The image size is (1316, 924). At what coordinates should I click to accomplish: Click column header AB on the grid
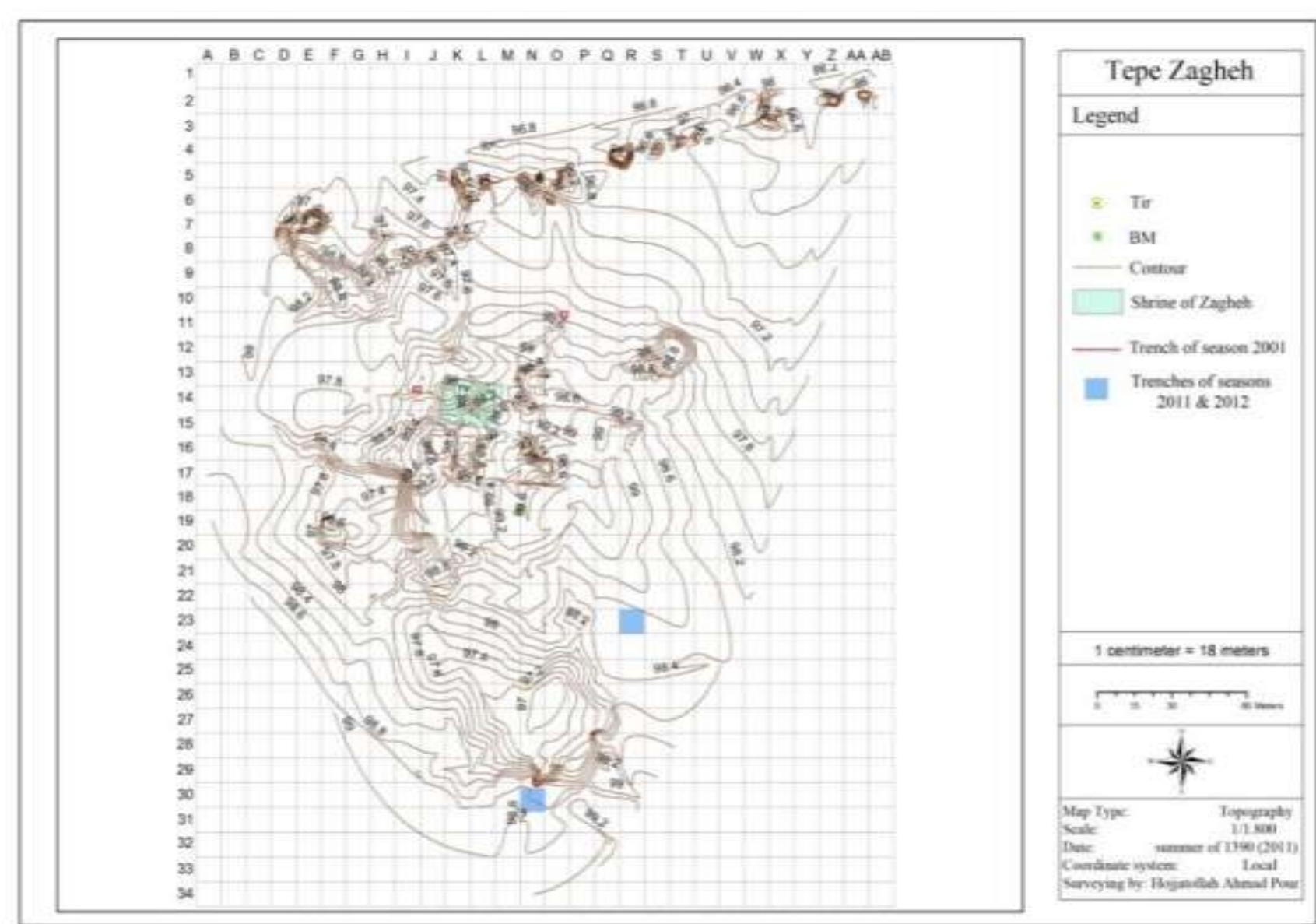coord(880,55)
